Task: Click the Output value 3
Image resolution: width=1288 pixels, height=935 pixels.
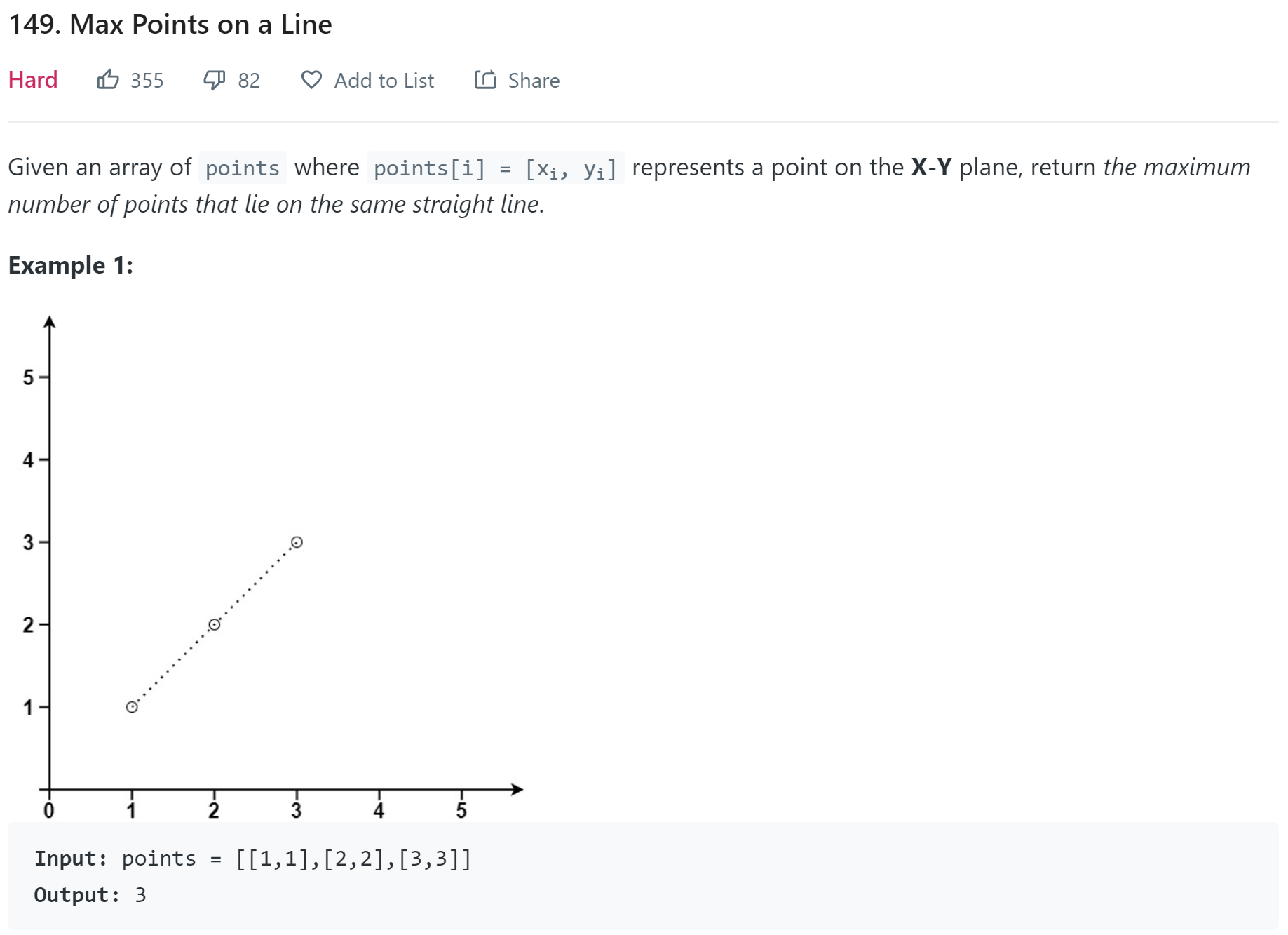Action: point(141,895)
